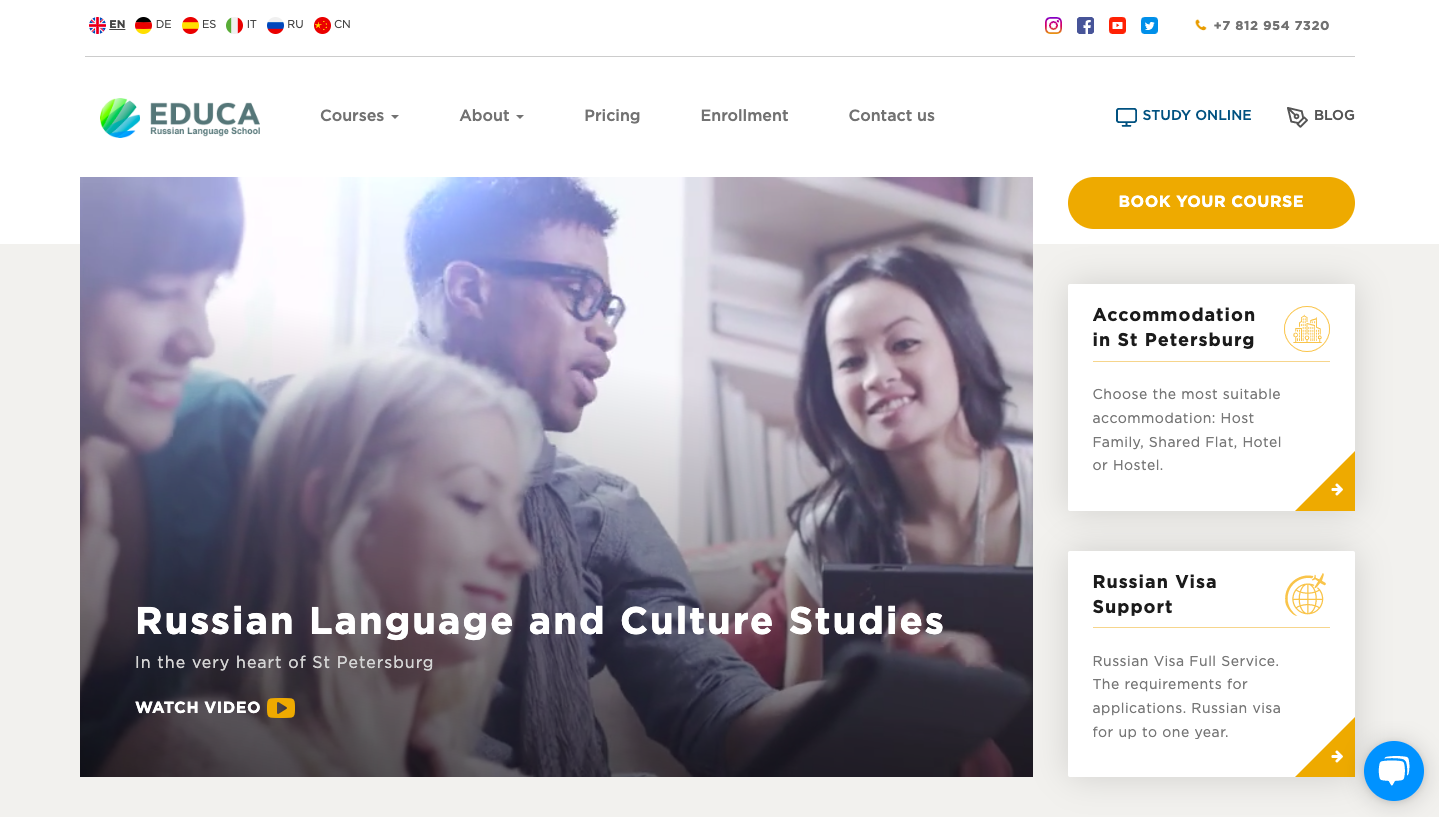1439x817 pixels.
Task: Switch language to German (DE)
Action: [x=153, y=25]
